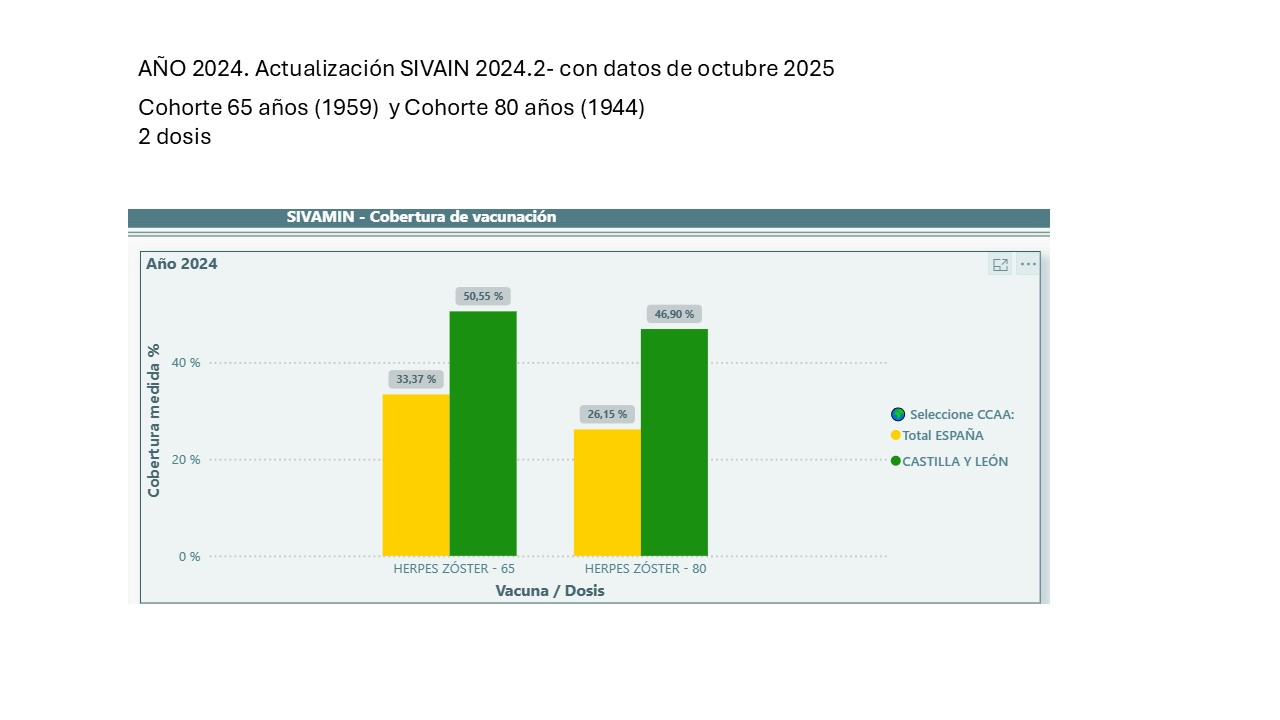Click the 33,37 % data label

[x=416, y=379]
